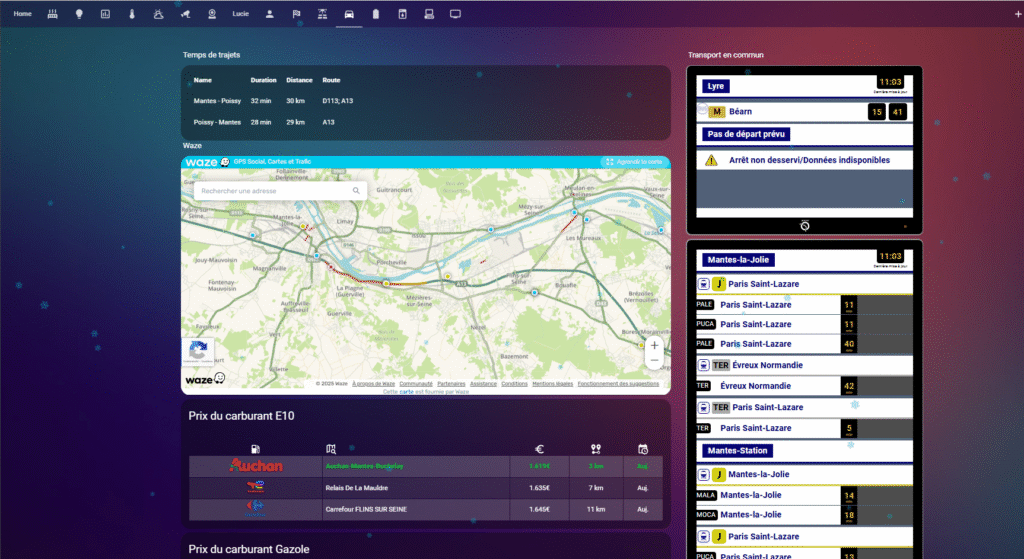
Task: Click the refresh icon below Lyre board
Action: (x=804, y=226)
